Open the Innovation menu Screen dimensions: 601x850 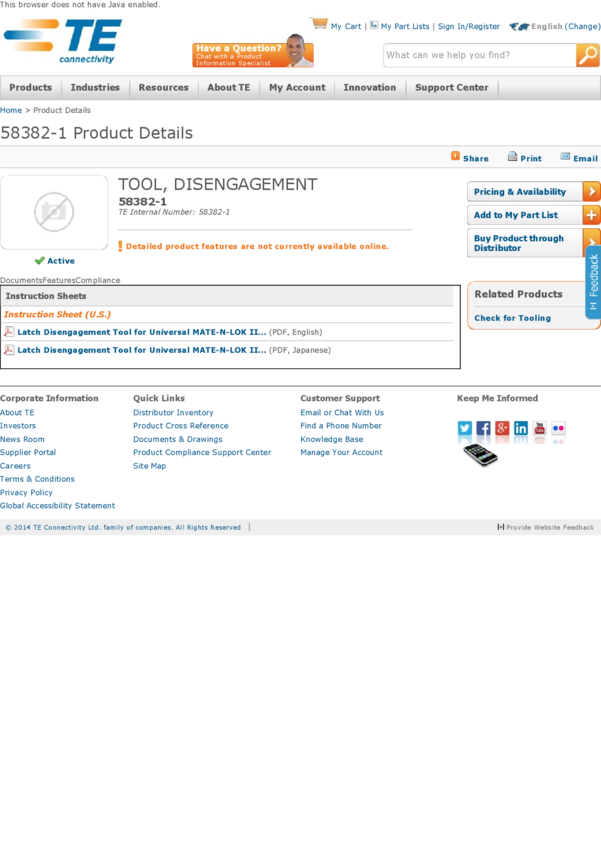(370, 87)
